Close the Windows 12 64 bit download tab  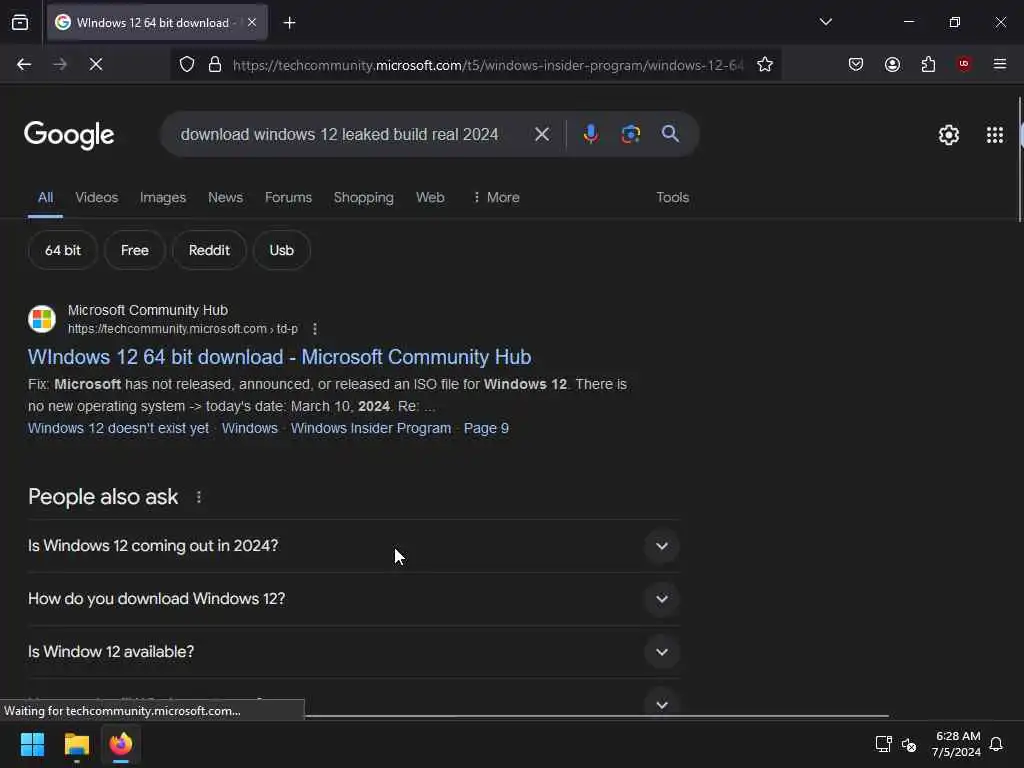(252, 23)
